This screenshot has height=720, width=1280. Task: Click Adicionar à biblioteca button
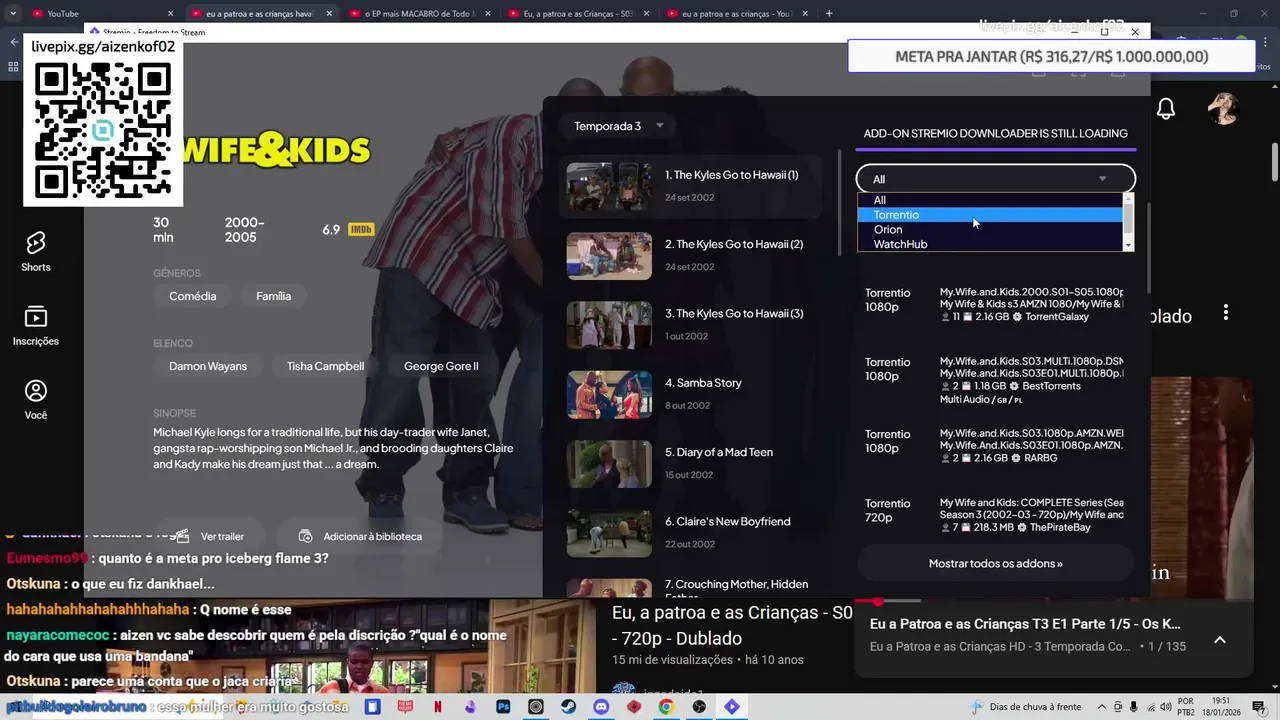click(361, 536)
